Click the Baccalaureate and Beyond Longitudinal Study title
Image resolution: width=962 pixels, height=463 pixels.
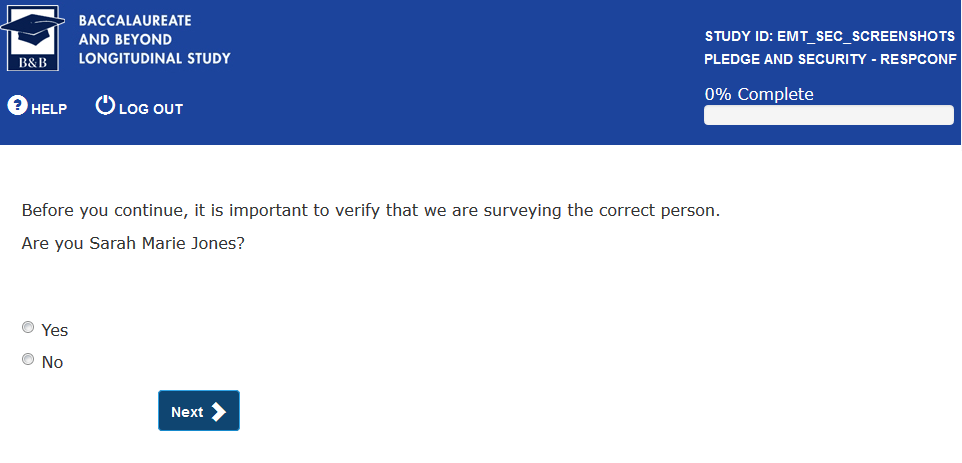click(154, 39)
